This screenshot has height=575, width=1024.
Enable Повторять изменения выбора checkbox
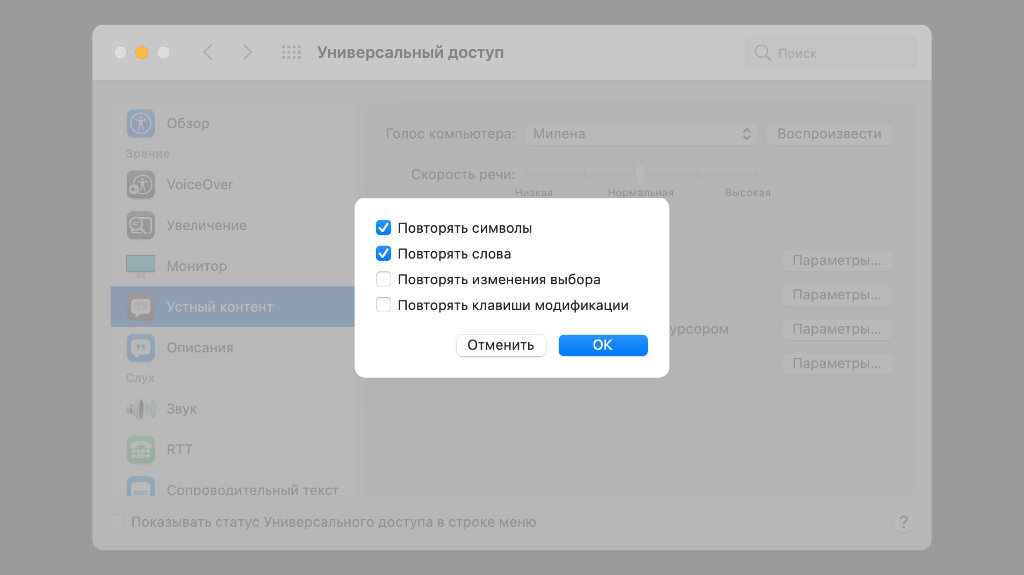pos(383,279)
